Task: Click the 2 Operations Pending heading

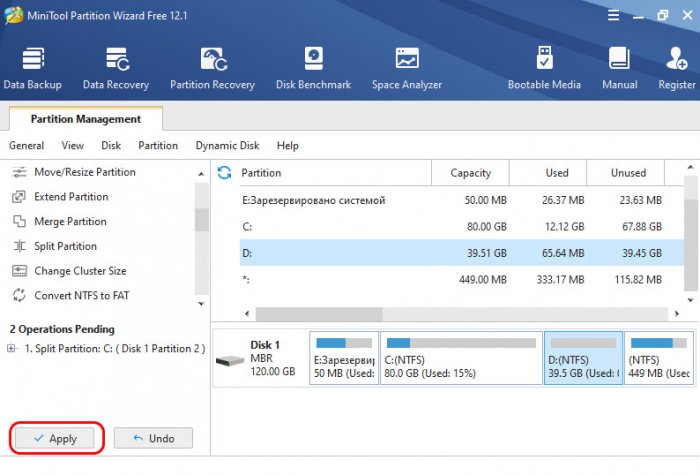Action: (62, 329)
